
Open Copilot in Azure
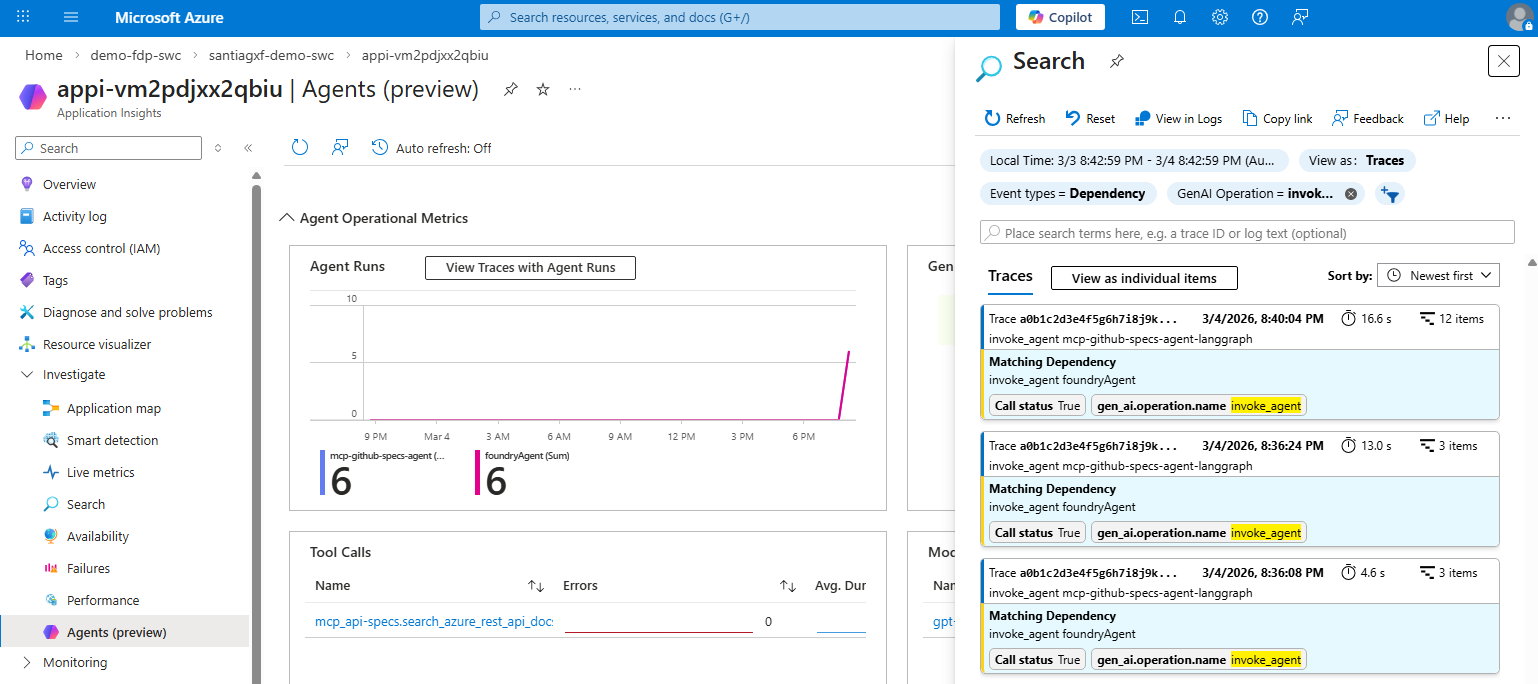pyautogui.click(x=1061, y=17)
